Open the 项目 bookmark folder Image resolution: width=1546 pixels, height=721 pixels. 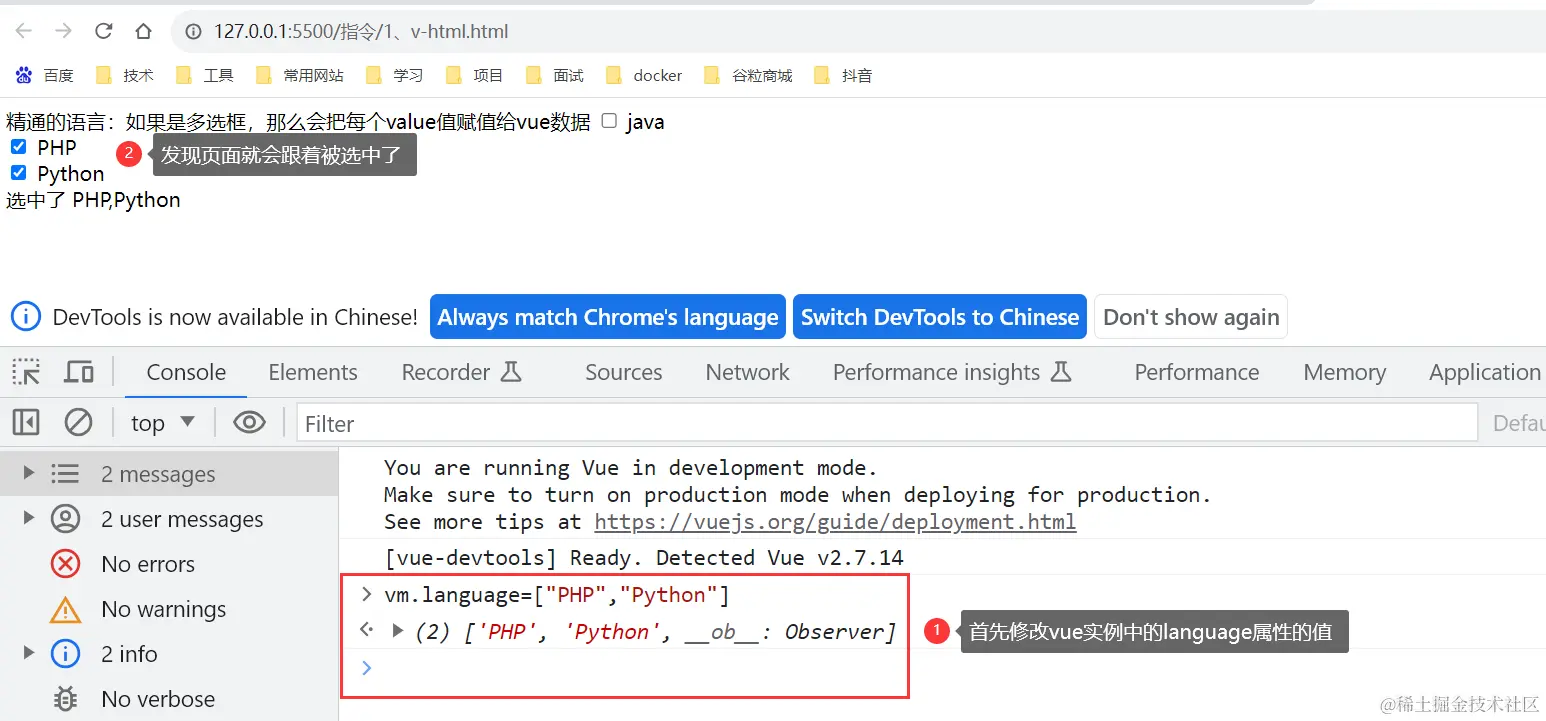[475, 75]
